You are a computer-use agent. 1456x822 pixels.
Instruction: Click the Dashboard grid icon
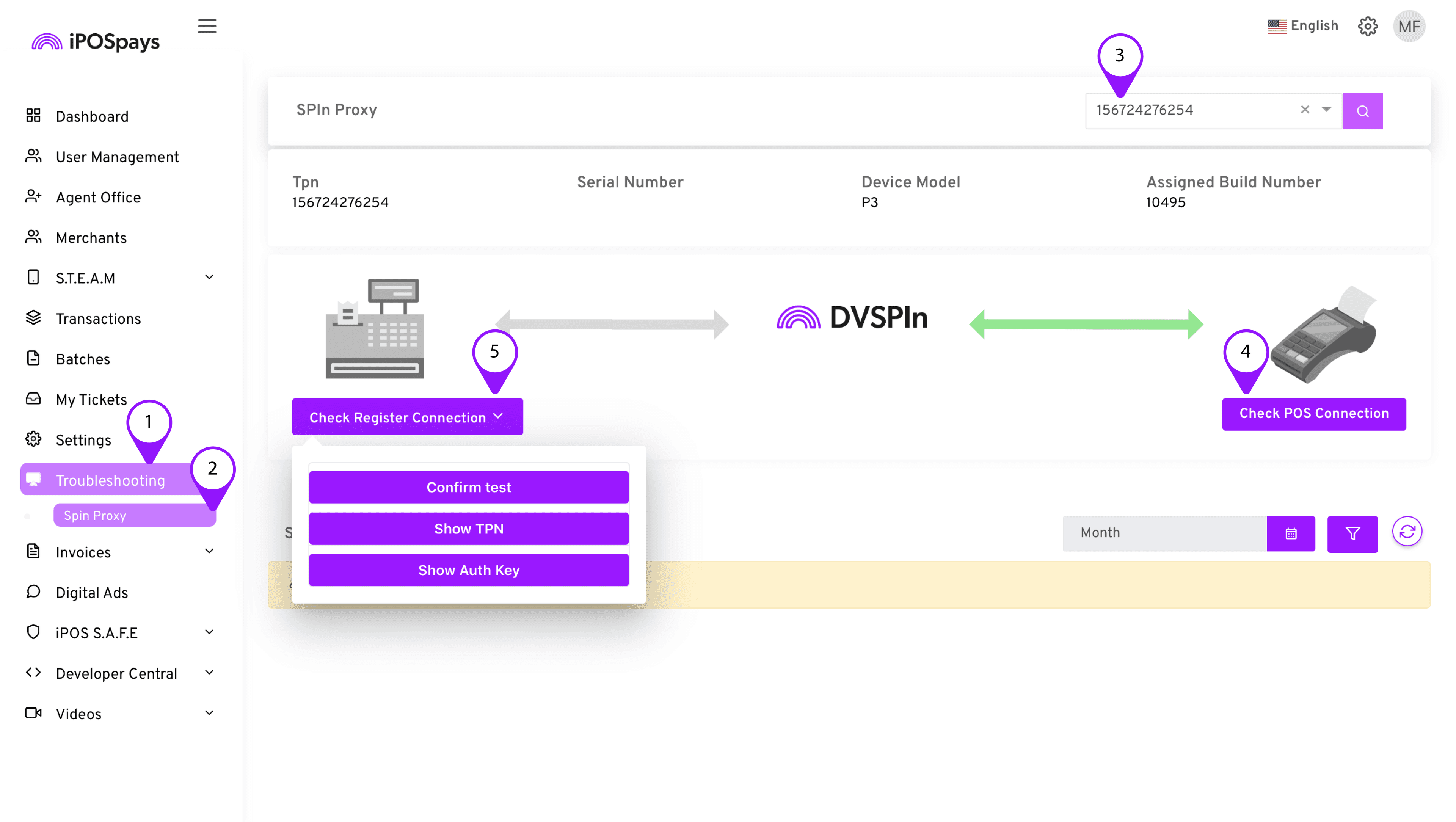coord(33,115)
